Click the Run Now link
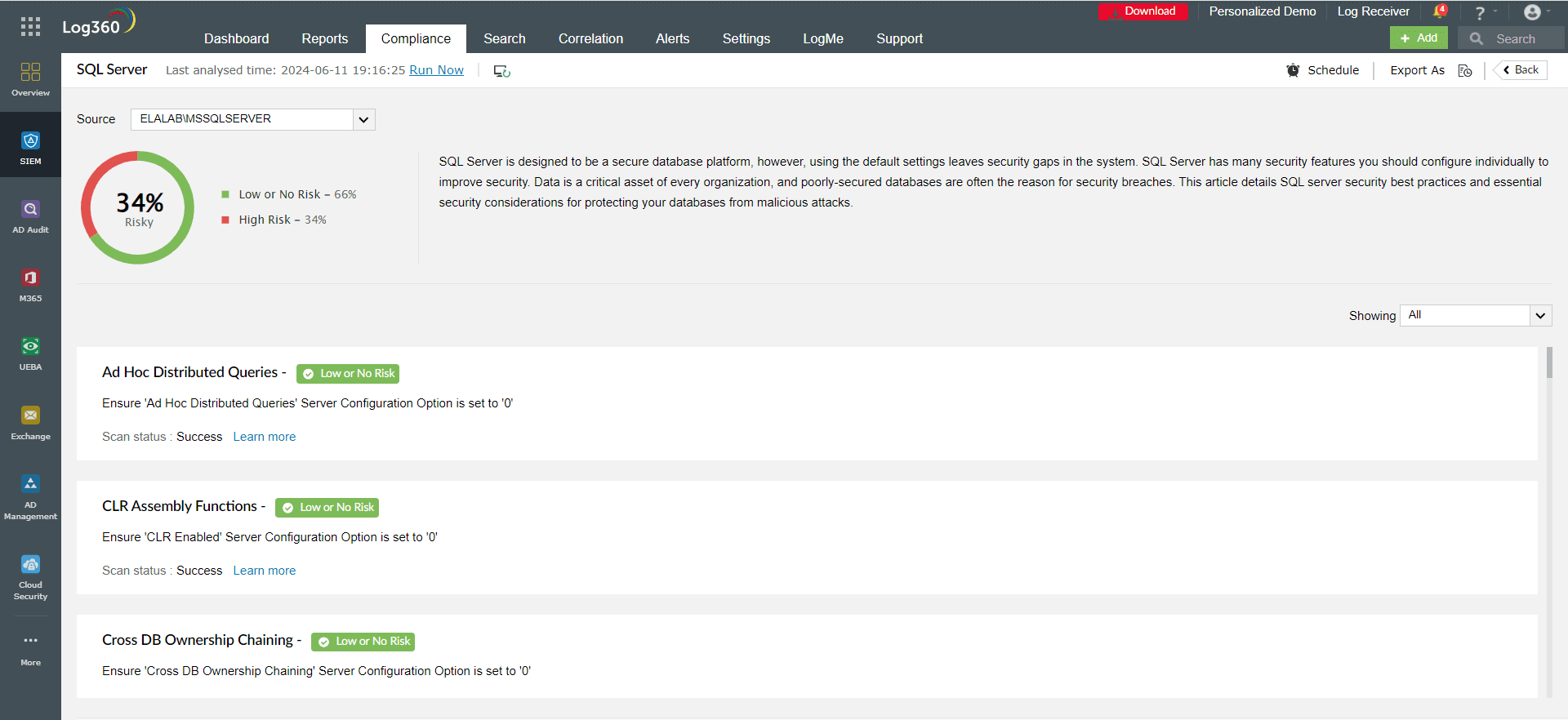Screen dimensions: 1568x720 point(436,70)
